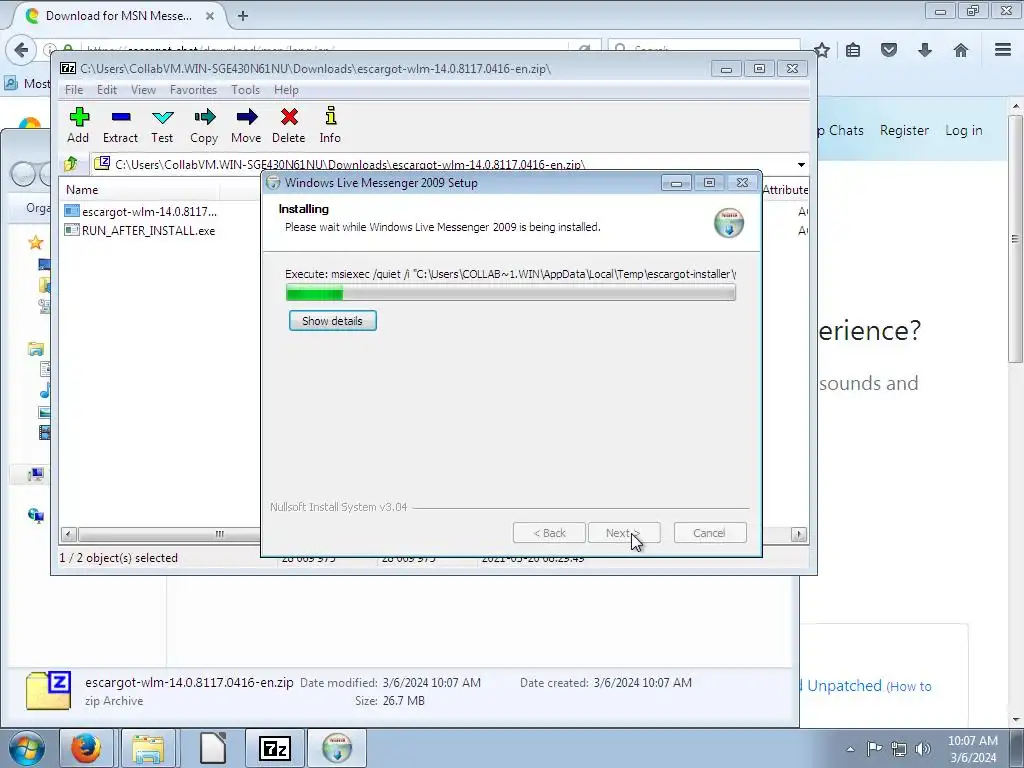The image size is (1024, 768).
Task: Open the 7-Zip Favorites menu
Action: click(x=193, y=90)
